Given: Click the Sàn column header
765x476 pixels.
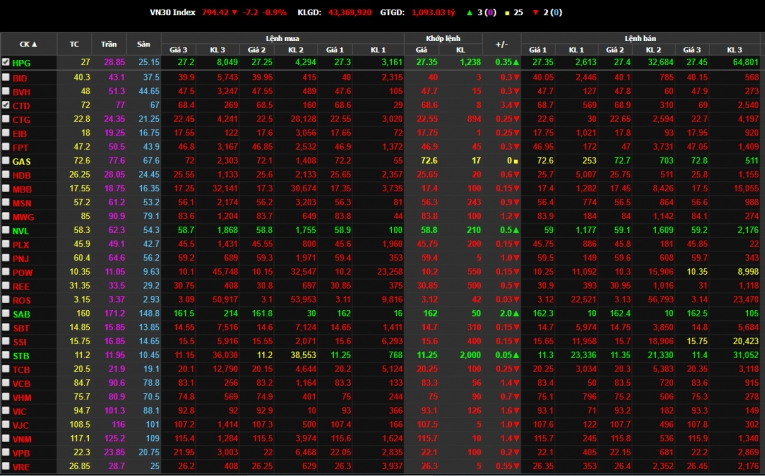Looking at the screenshot, I should pyautogui.click(x=143, y=44).
